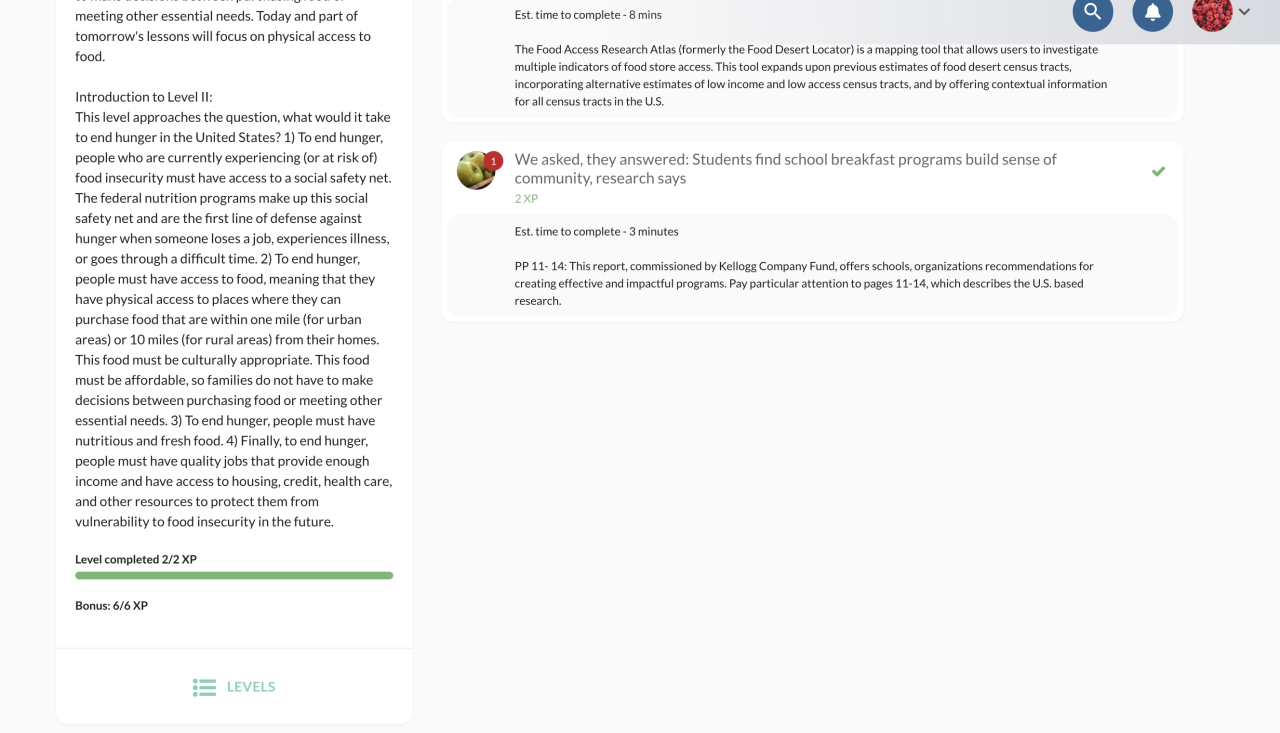
Task: Click green checkmark on school breakfast item
Action: click(x=1158, y=171)
